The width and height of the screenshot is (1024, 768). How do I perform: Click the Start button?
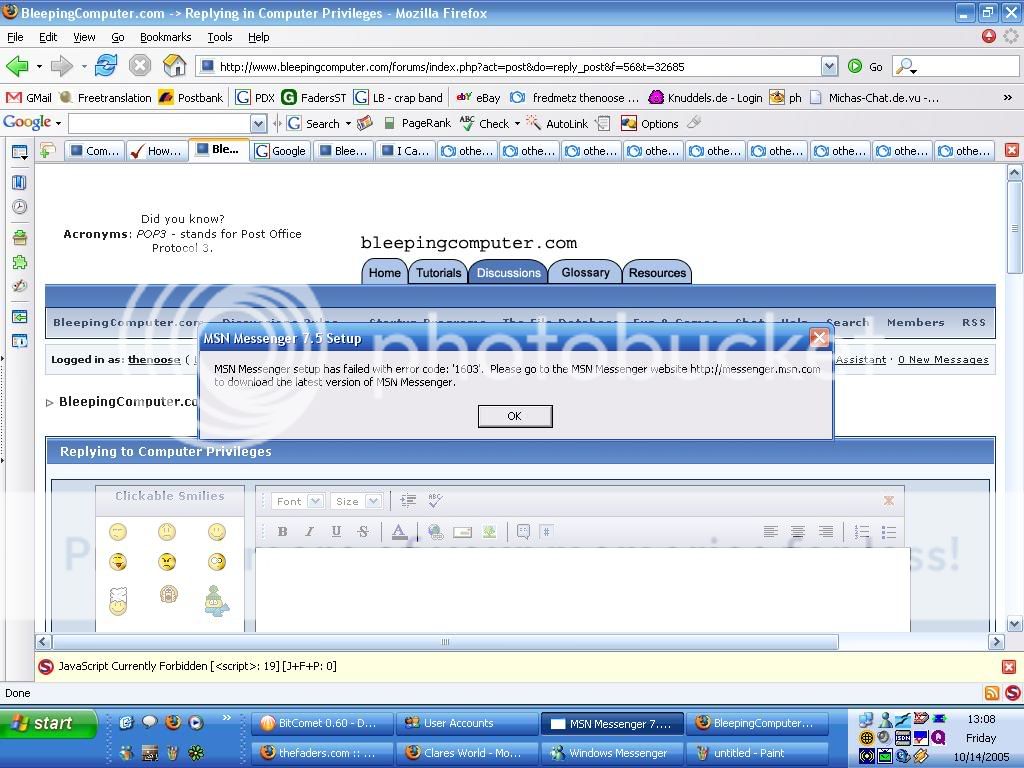pyautogui.click(x=48, y=724)
